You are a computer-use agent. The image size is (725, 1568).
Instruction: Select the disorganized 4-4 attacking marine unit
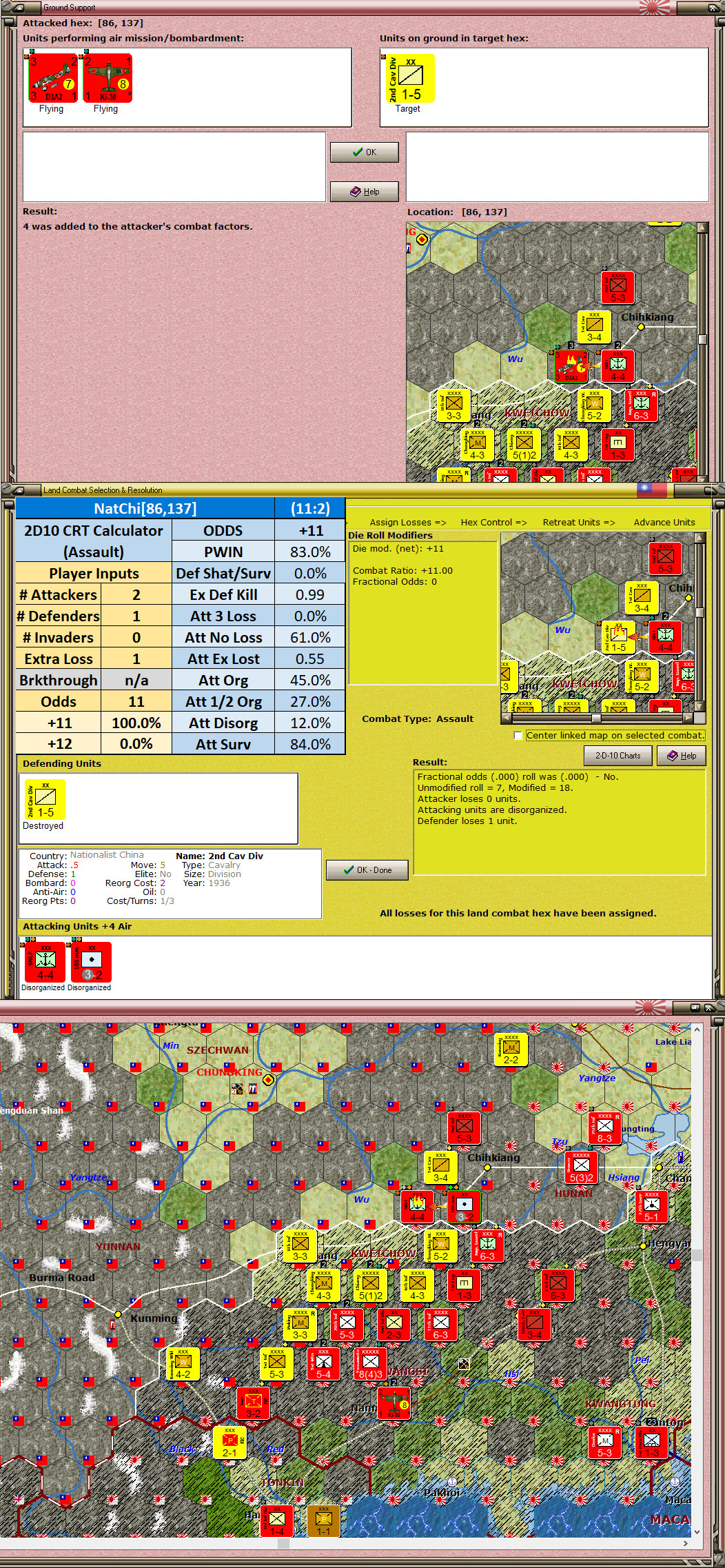[45, 962]
